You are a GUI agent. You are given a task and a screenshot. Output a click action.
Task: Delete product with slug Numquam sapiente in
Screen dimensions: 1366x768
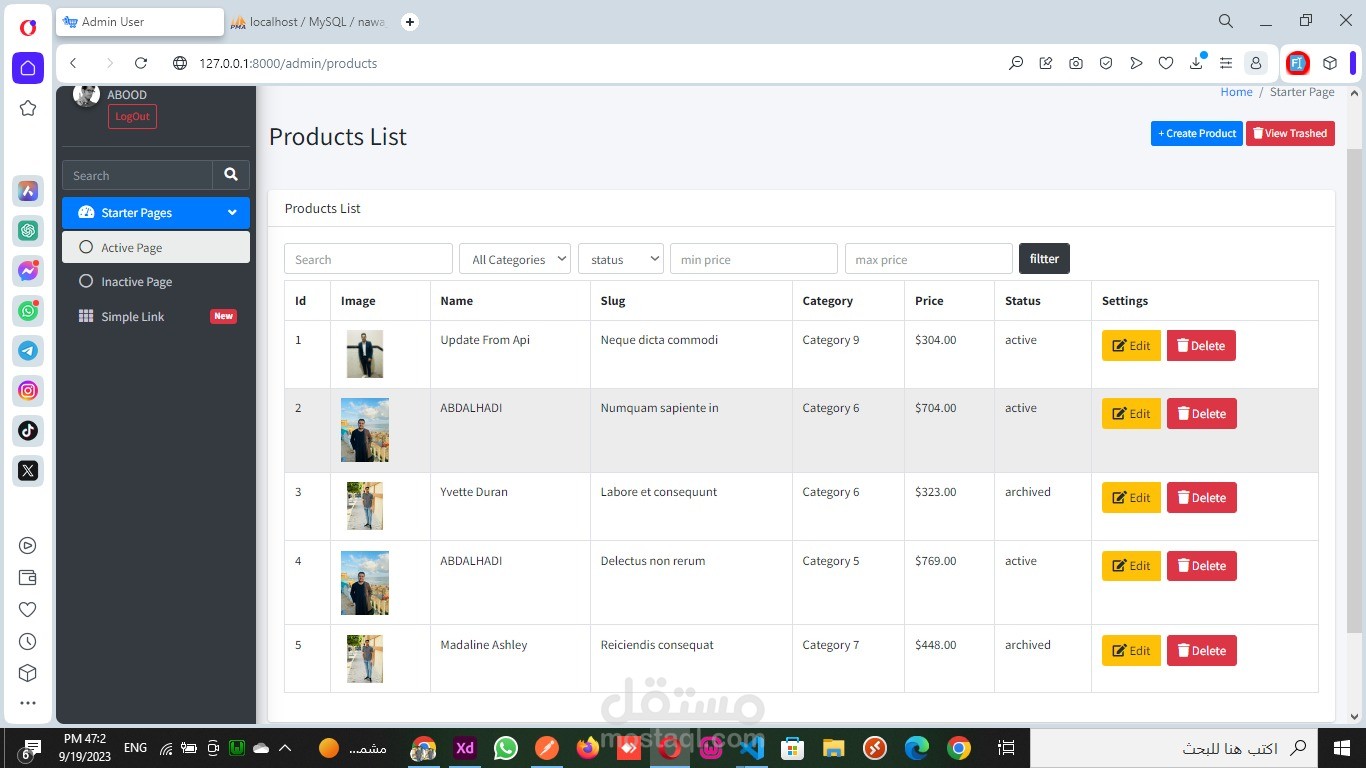tap(1201, 413)
